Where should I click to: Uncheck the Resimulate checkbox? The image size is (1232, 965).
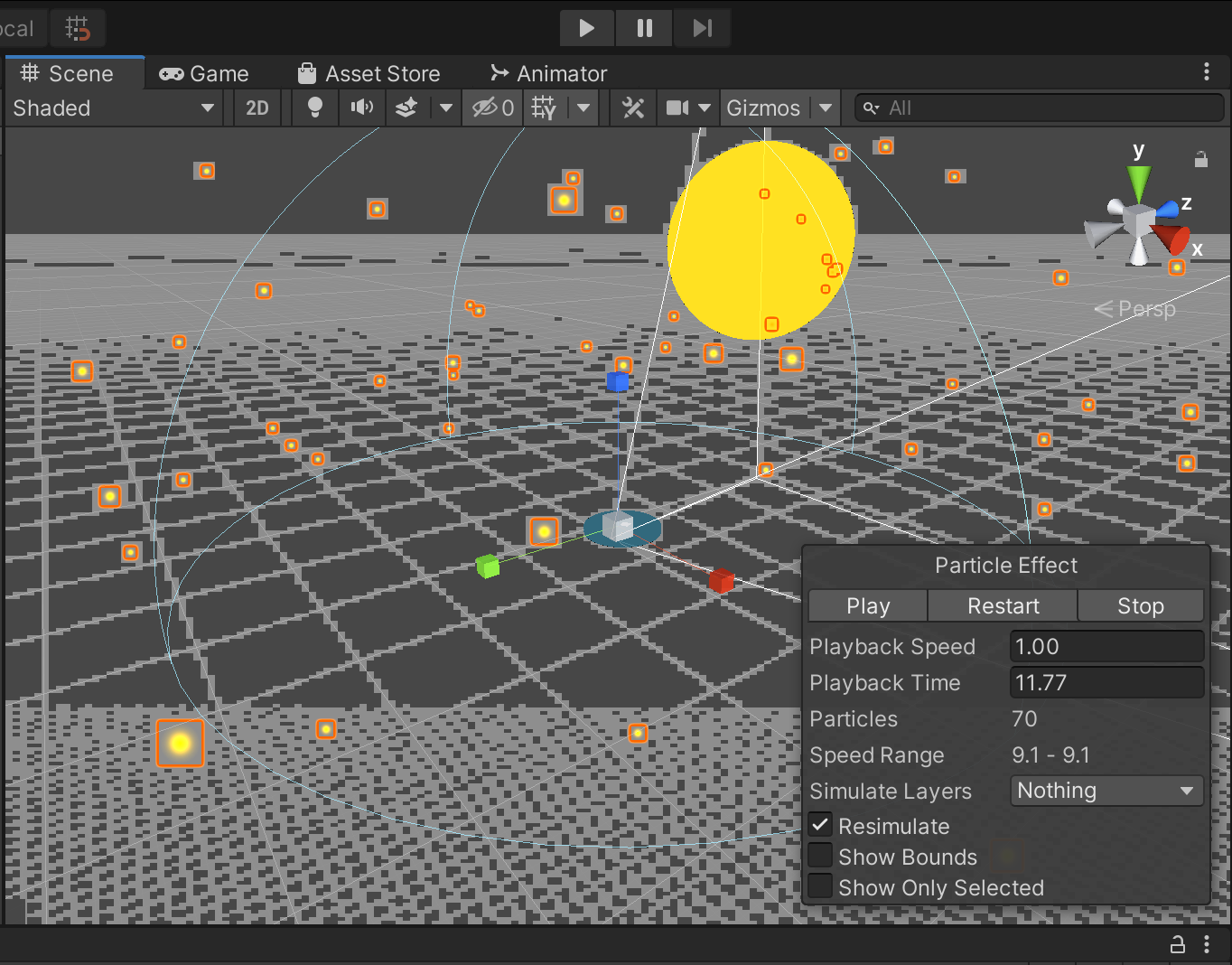(820, 825)
